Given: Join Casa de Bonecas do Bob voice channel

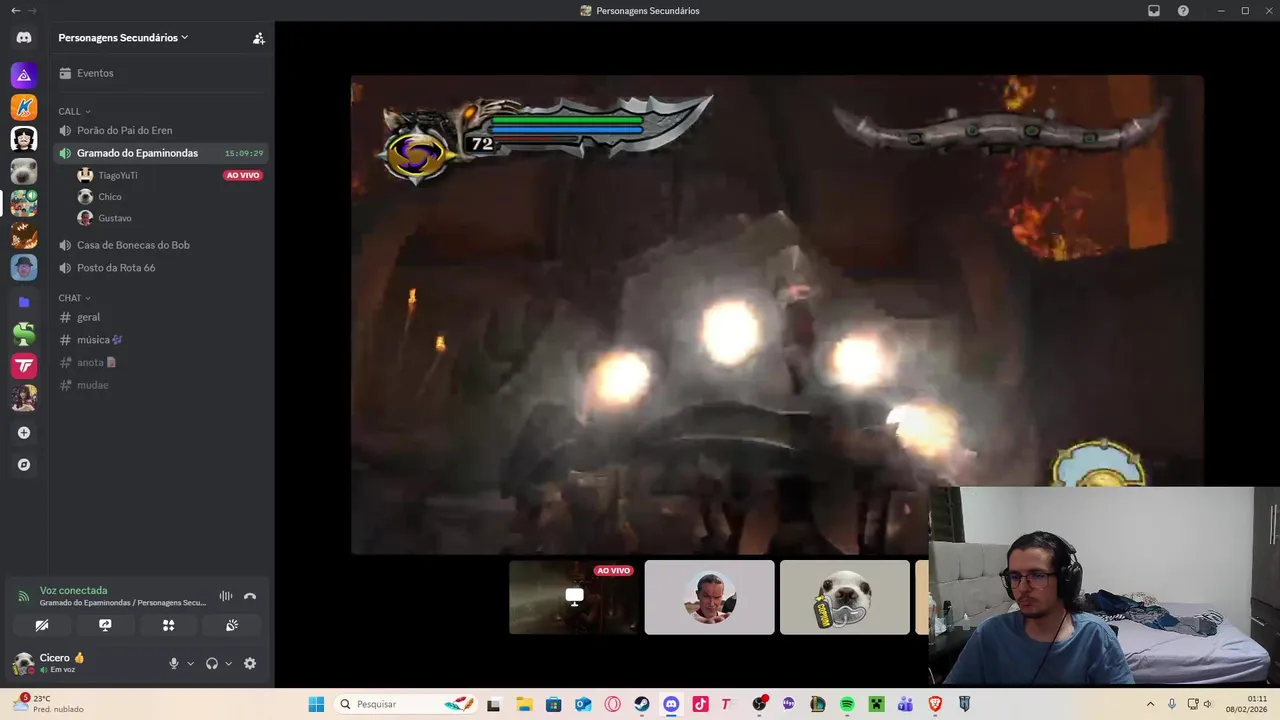Looking at the screenshot, I should pyautogui.click(x=161, y=245).
